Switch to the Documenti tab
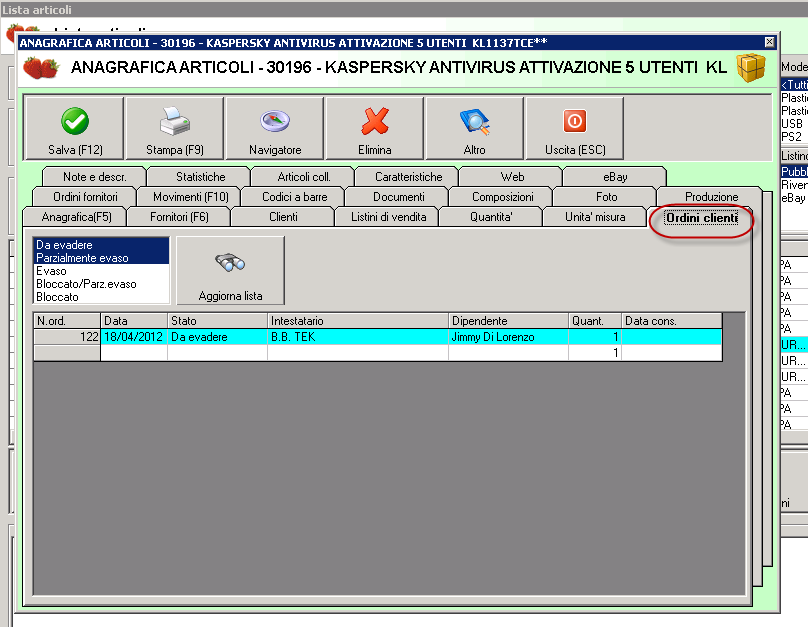This screenshot has height=627, width=808. pos(398,197)
